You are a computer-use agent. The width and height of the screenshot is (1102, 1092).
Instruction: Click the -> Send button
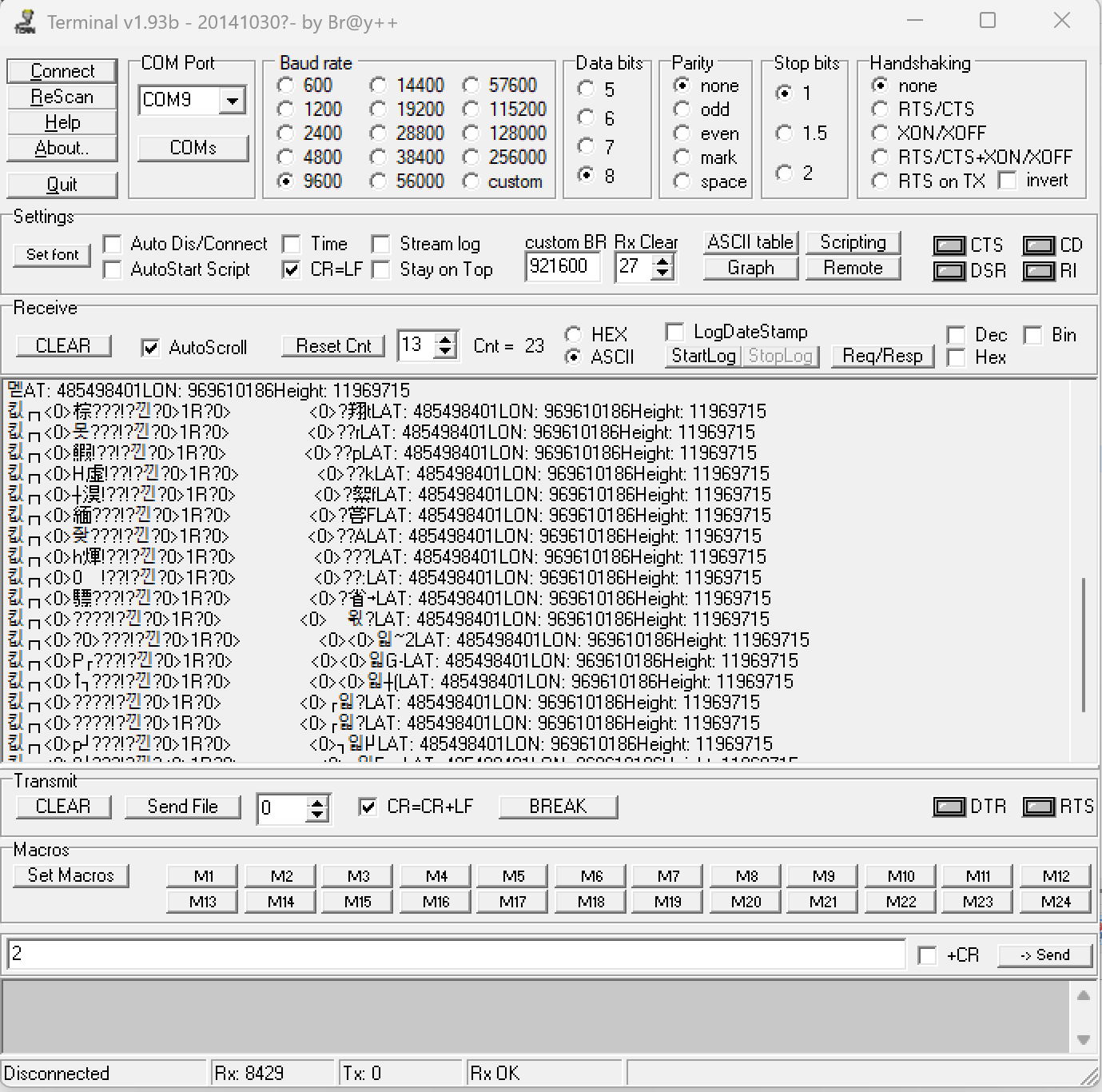click(x=1044, y=955)
